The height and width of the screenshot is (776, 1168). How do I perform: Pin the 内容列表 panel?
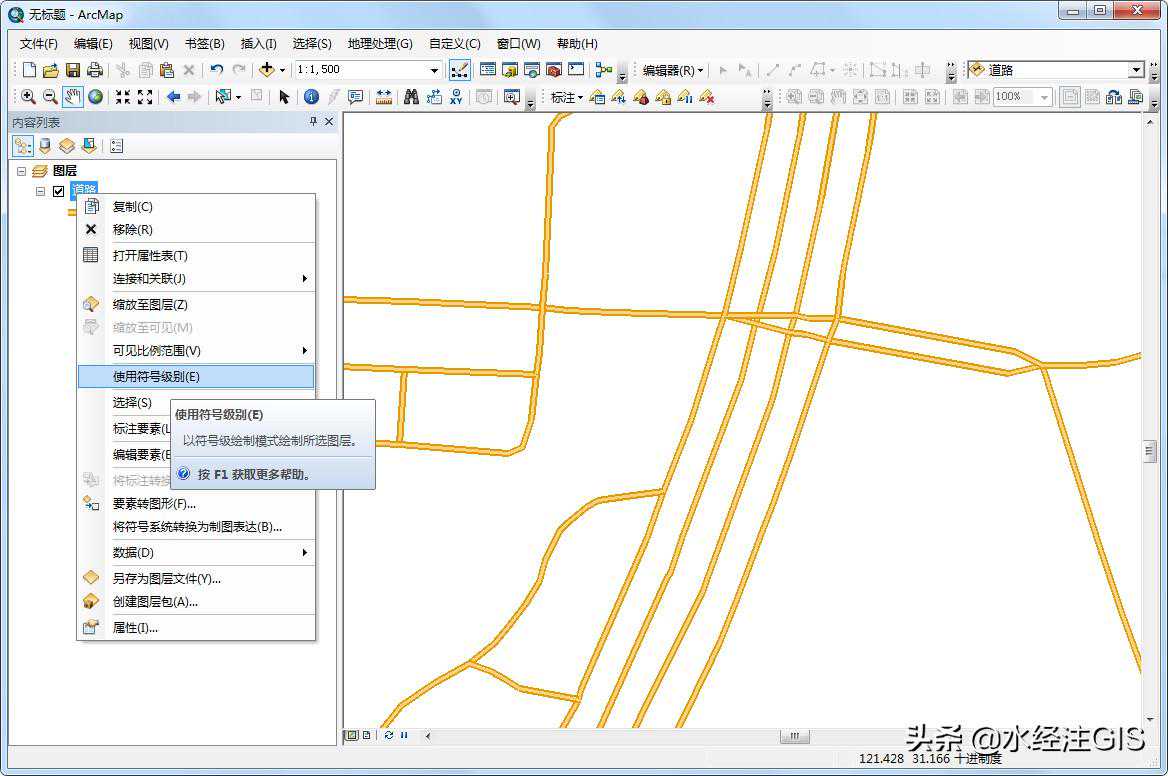(313, 122)
